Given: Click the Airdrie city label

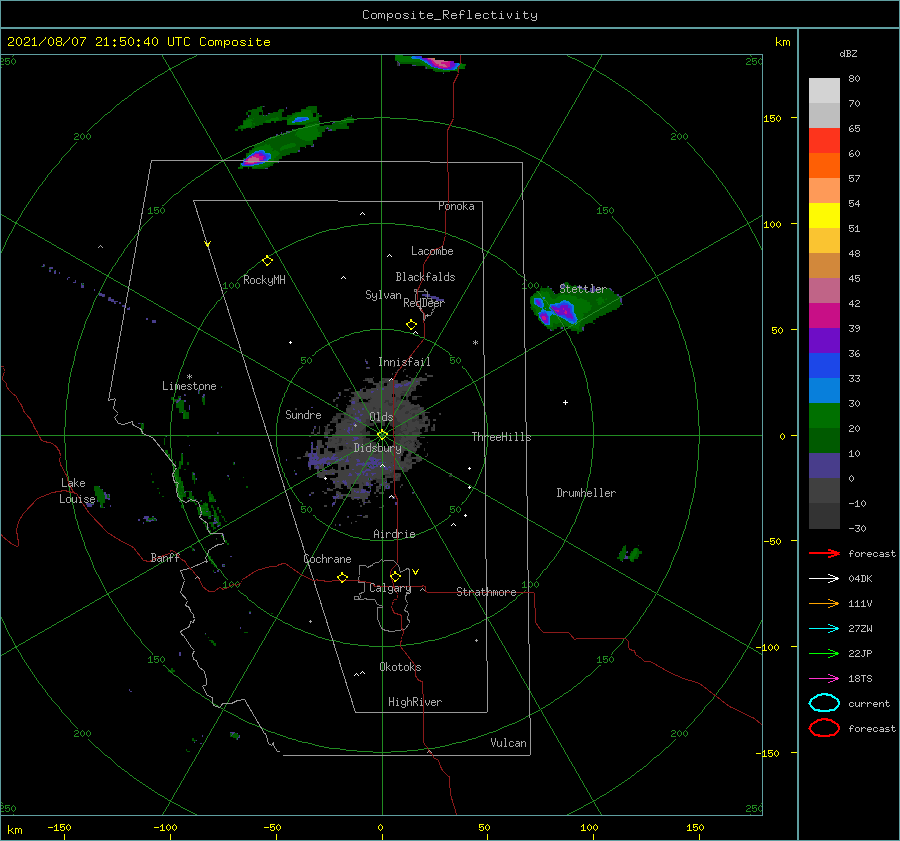Looking at the screenshot, I should (x=394, y=534).
